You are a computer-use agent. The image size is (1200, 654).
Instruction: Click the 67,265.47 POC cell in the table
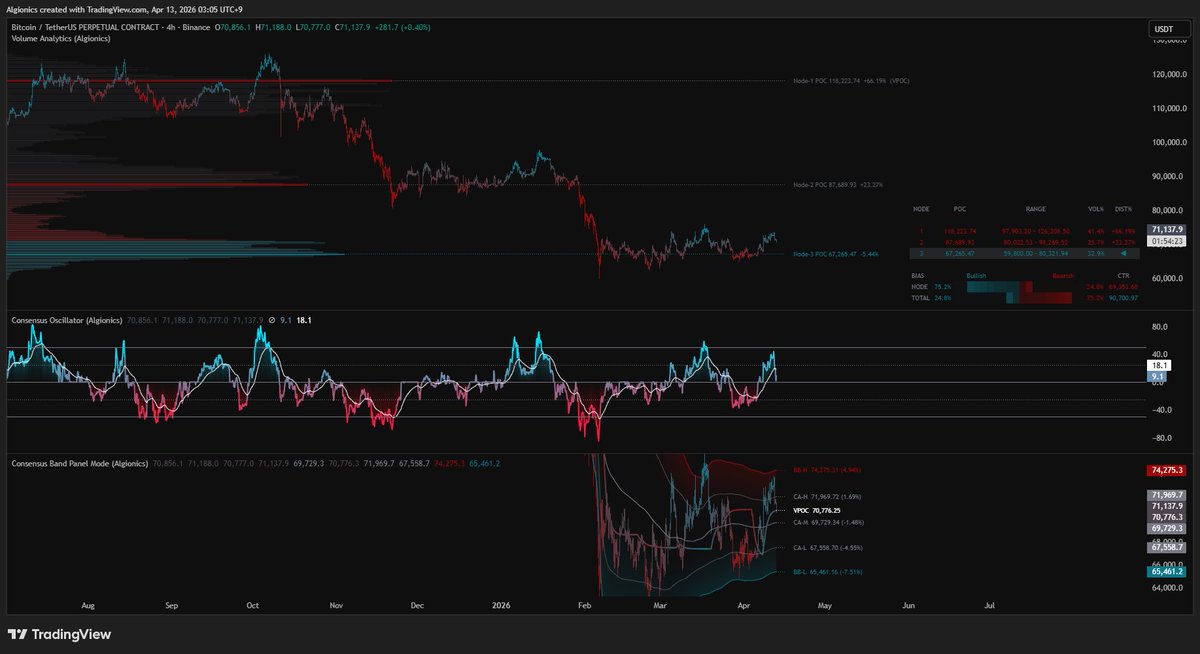click(x=960, y=253)
